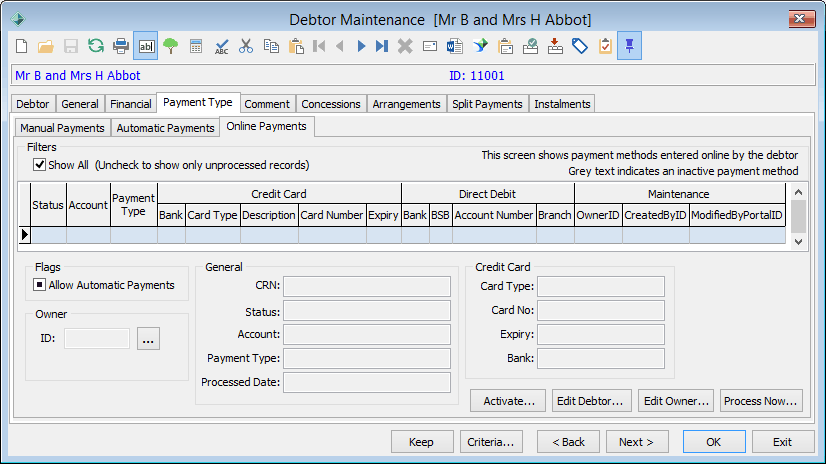The image size is (826, 464).
Task: Go to previous record arrow
Action: (x=340, y=46)
